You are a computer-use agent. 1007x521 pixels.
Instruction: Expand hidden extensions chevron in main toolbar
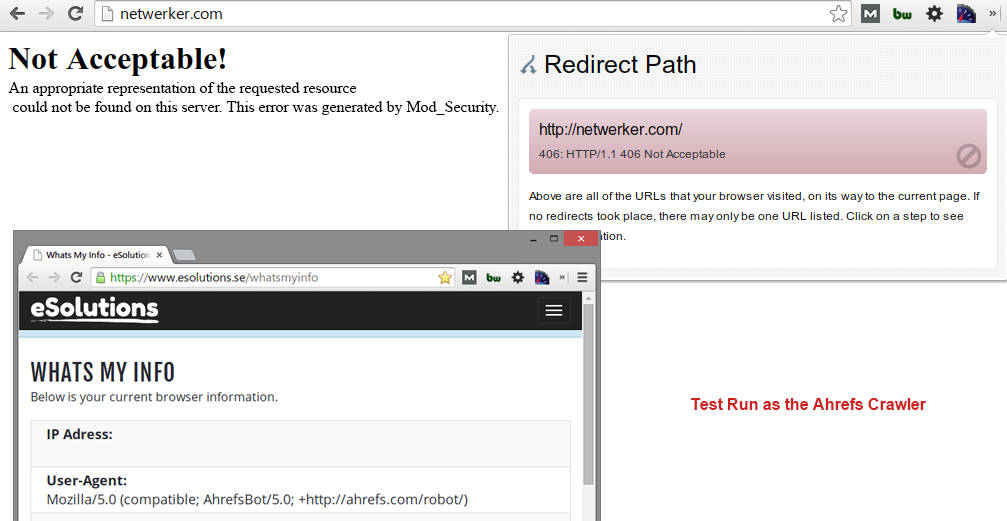(992, 14)
